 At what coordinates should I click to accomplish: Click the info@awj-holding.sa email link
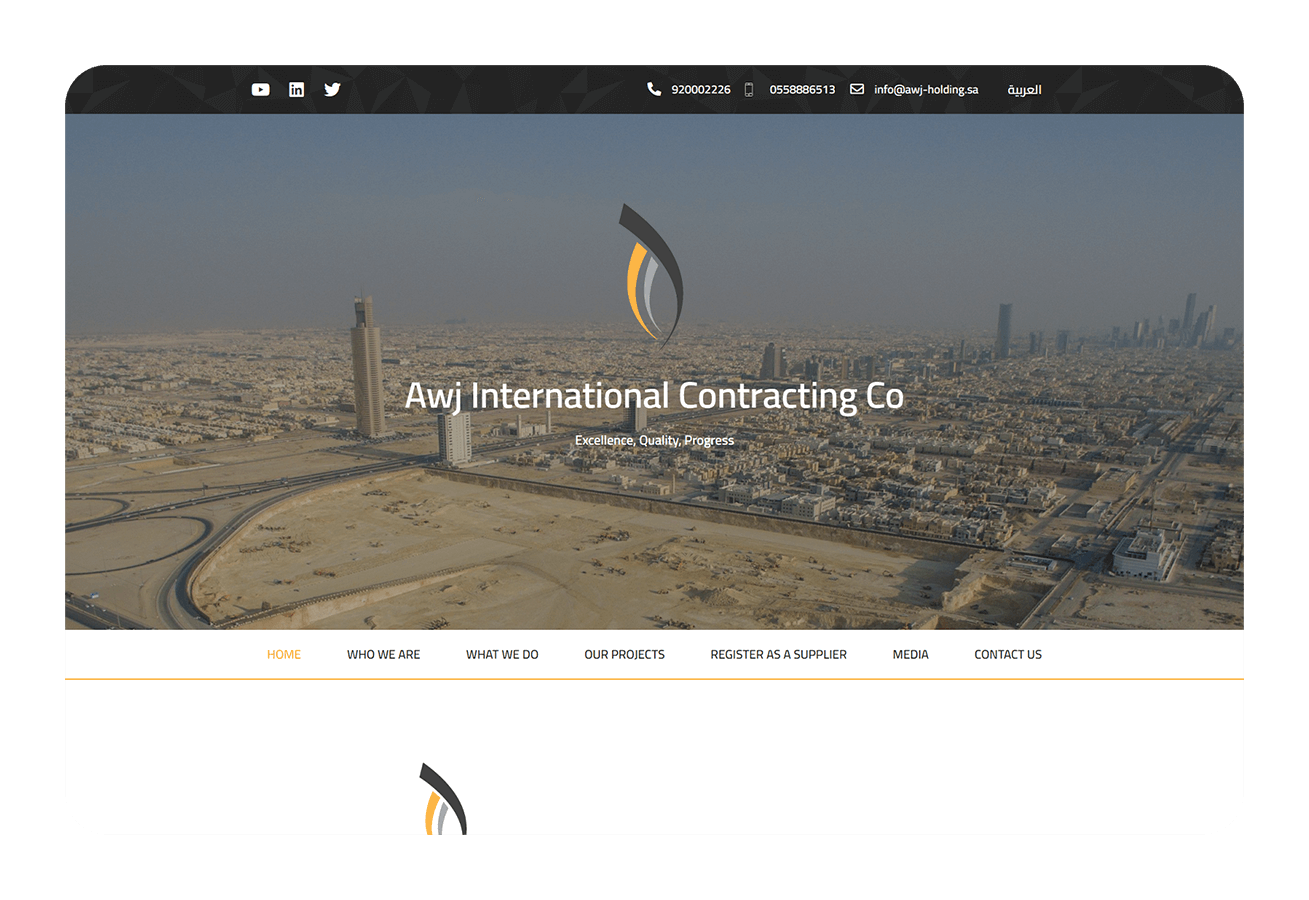925,89
